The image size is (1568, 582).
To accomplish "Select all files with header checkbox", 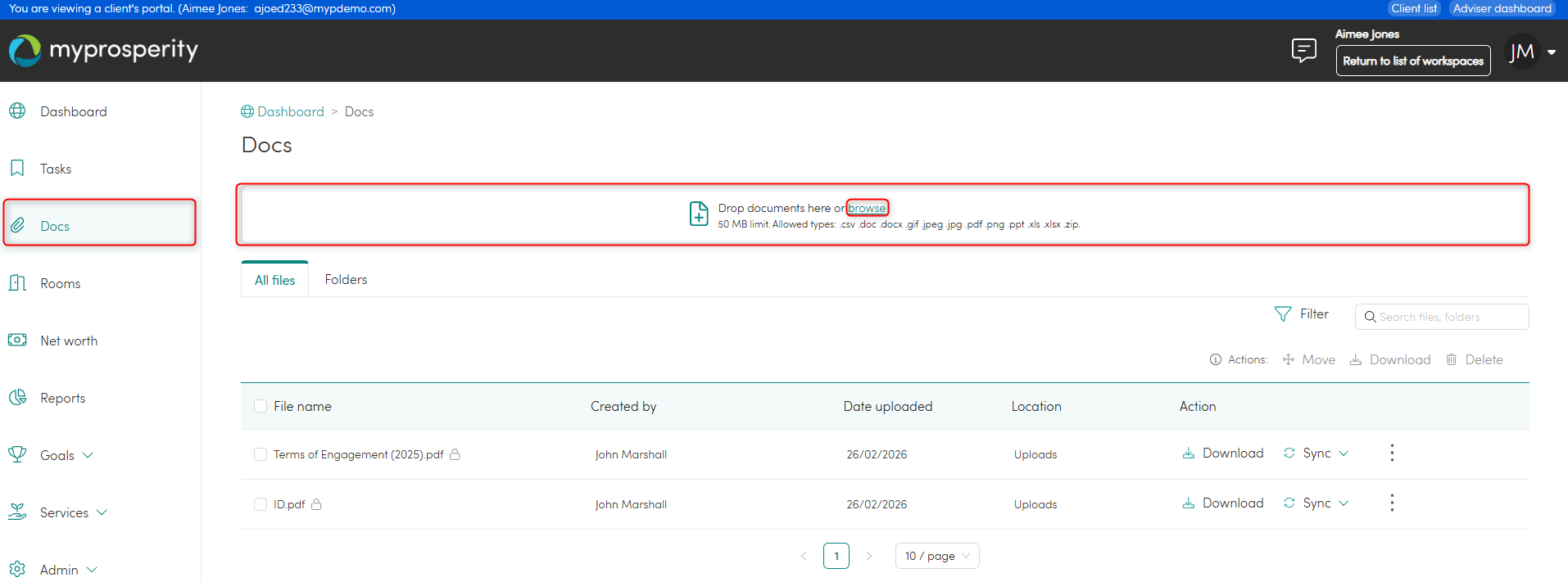I will tap(261, 407).
